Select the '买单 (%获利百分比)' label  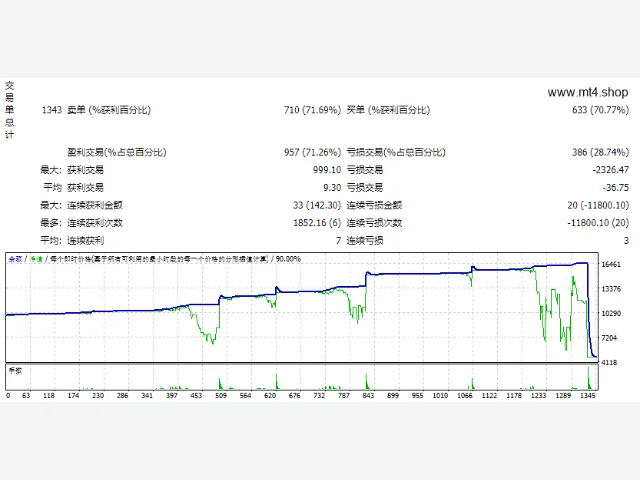point(388,110)
